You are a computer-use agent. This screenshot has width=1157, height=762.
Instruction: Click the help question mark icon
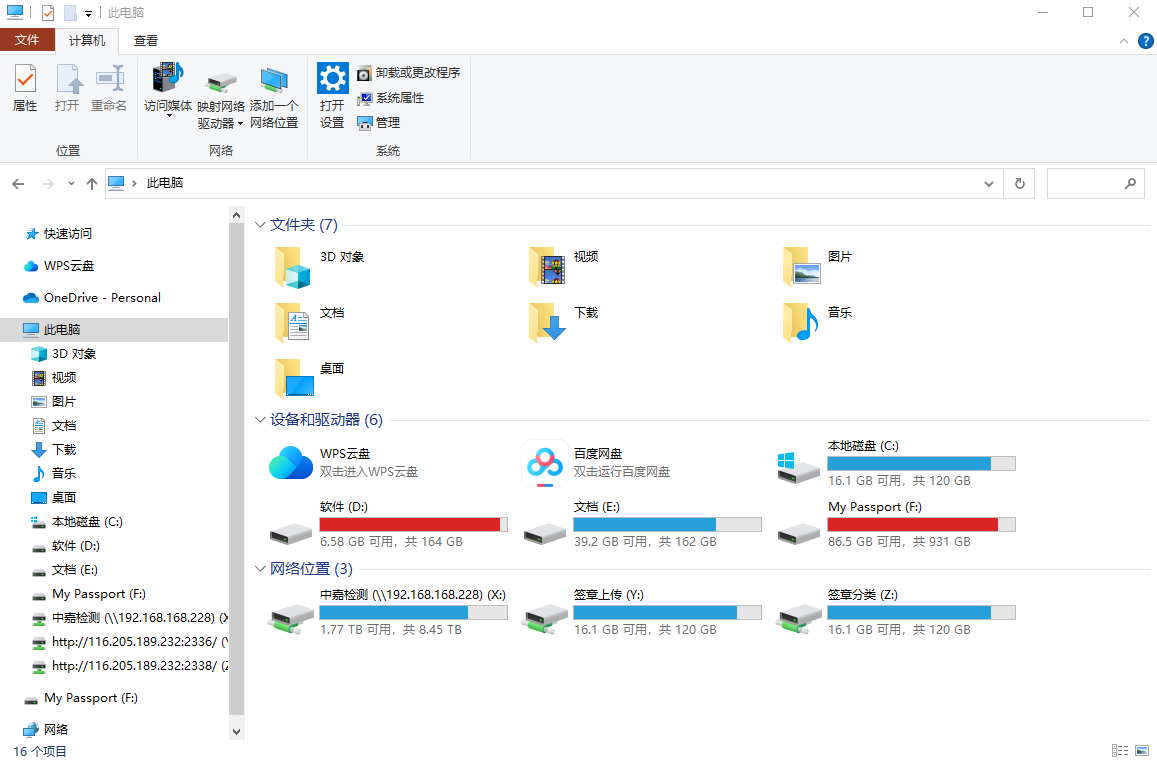pos(1146,41)
